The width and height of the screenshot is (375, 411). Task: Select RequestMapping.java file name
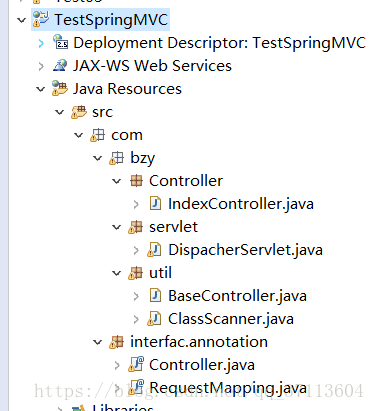point(228,388)
